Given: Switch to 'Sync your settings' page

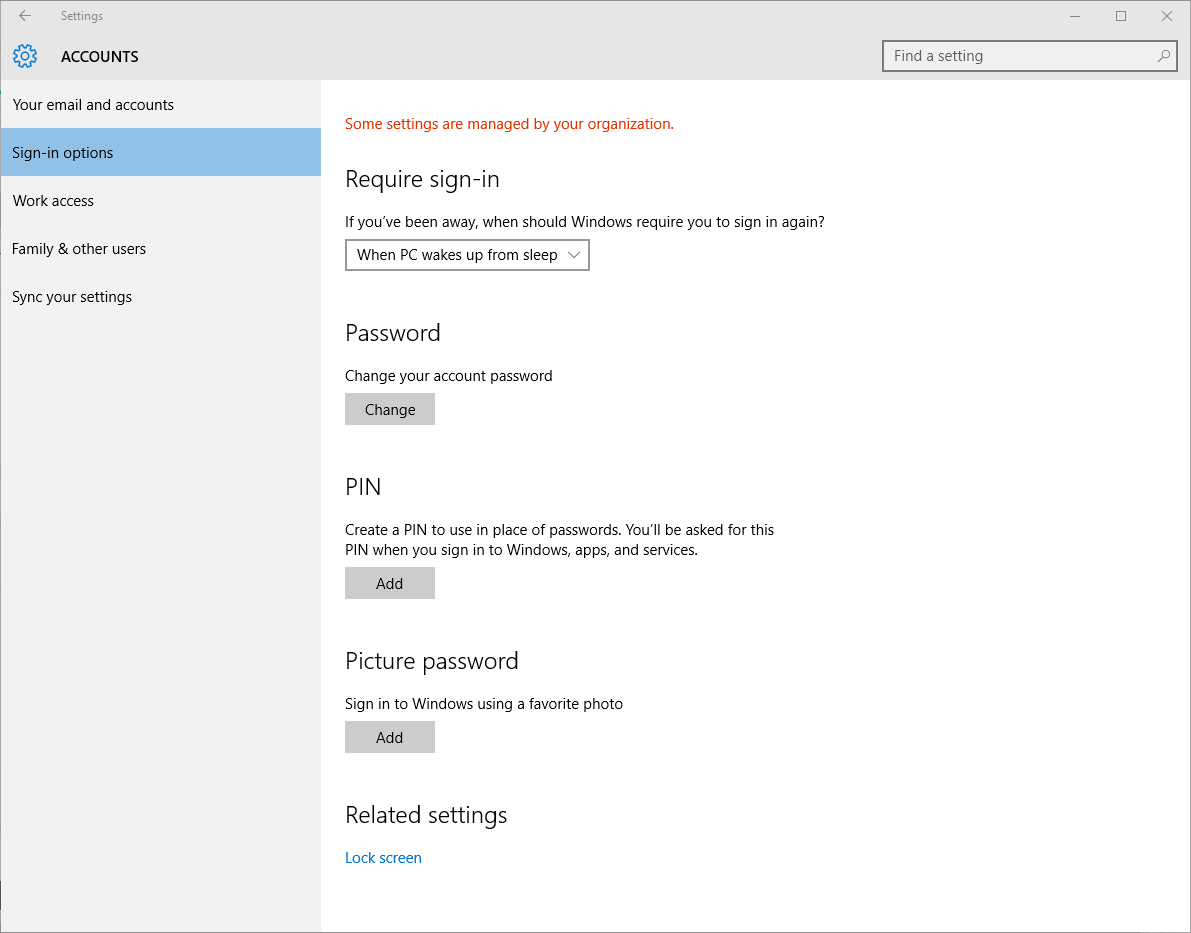Looking at the screenshot, I should click(x=72, y=297).
